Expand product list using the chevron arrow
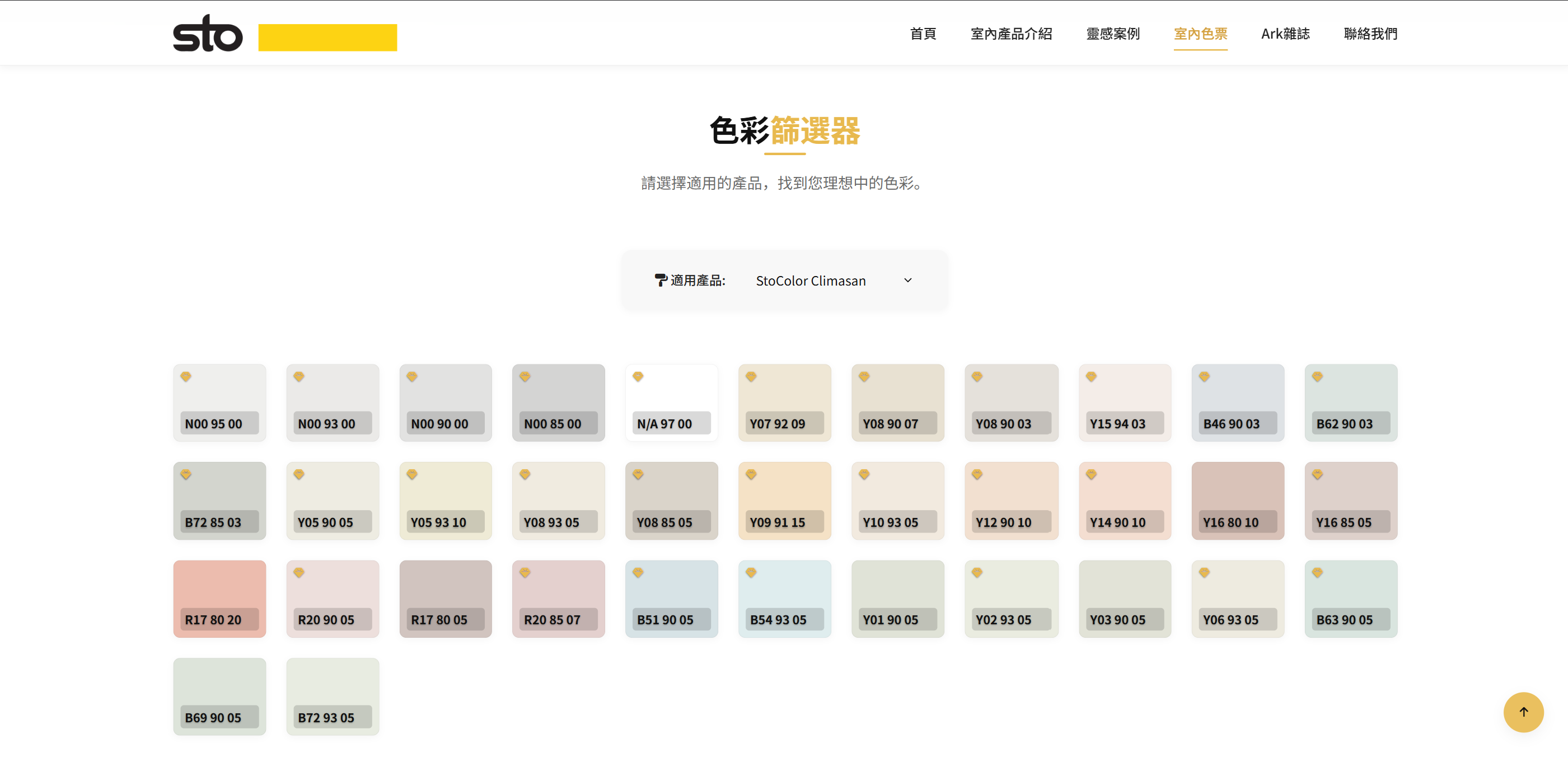The width and height of the screenshot is (1568, 757). [907, 281]
